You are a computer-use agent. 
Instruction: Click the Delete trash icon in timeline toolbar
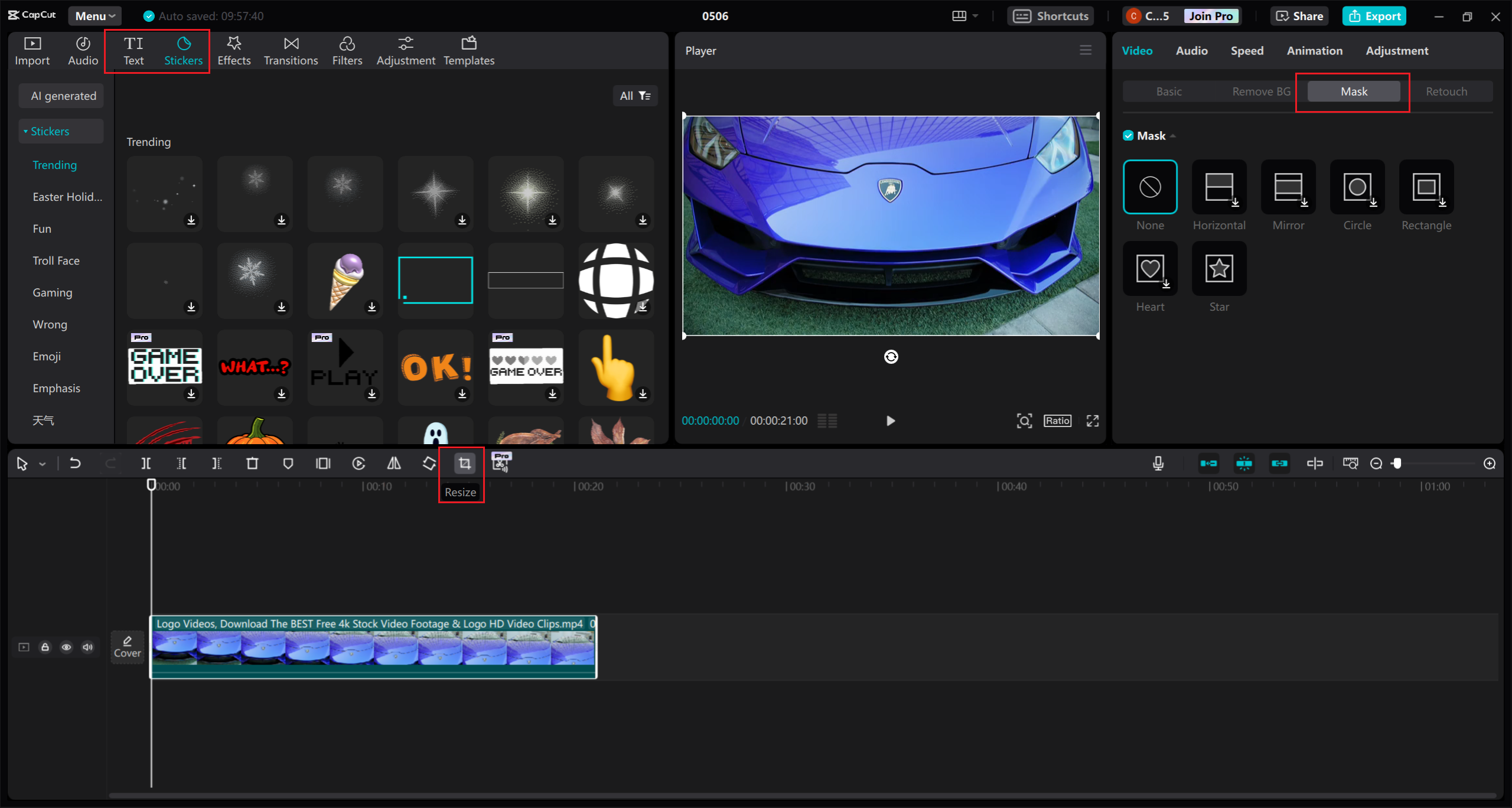pyautogui.click(x=252, y=464)
